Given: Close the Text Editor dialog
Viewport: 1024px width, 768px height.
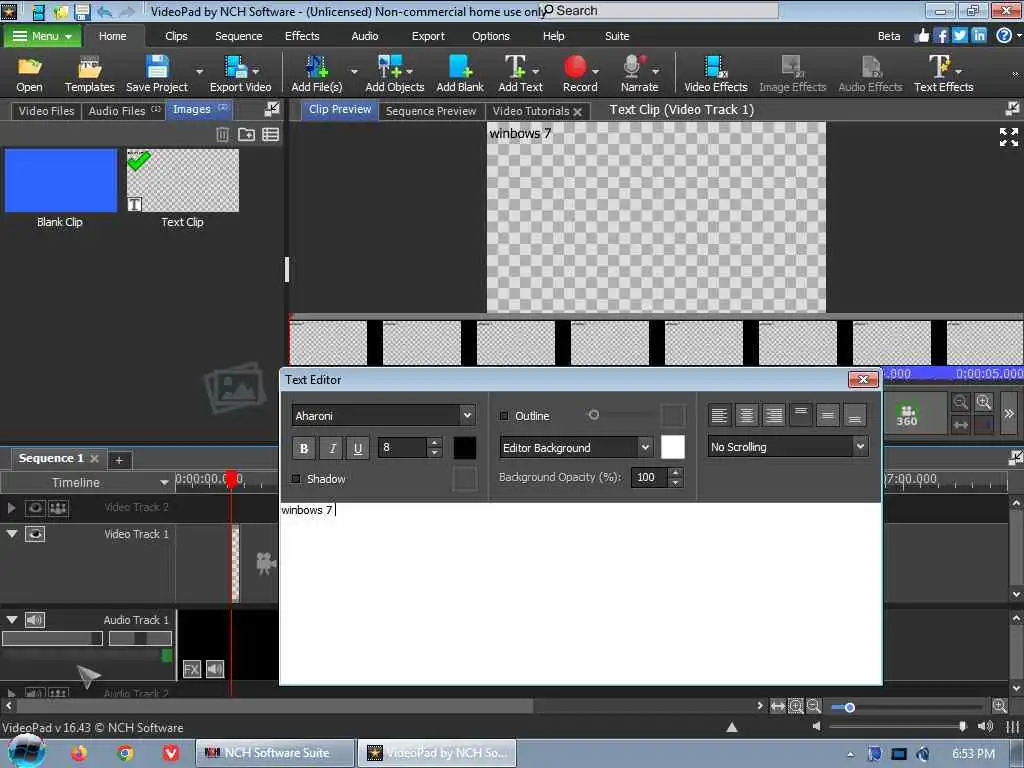Looking at the screenshot, I should click(x=863, y=379).
